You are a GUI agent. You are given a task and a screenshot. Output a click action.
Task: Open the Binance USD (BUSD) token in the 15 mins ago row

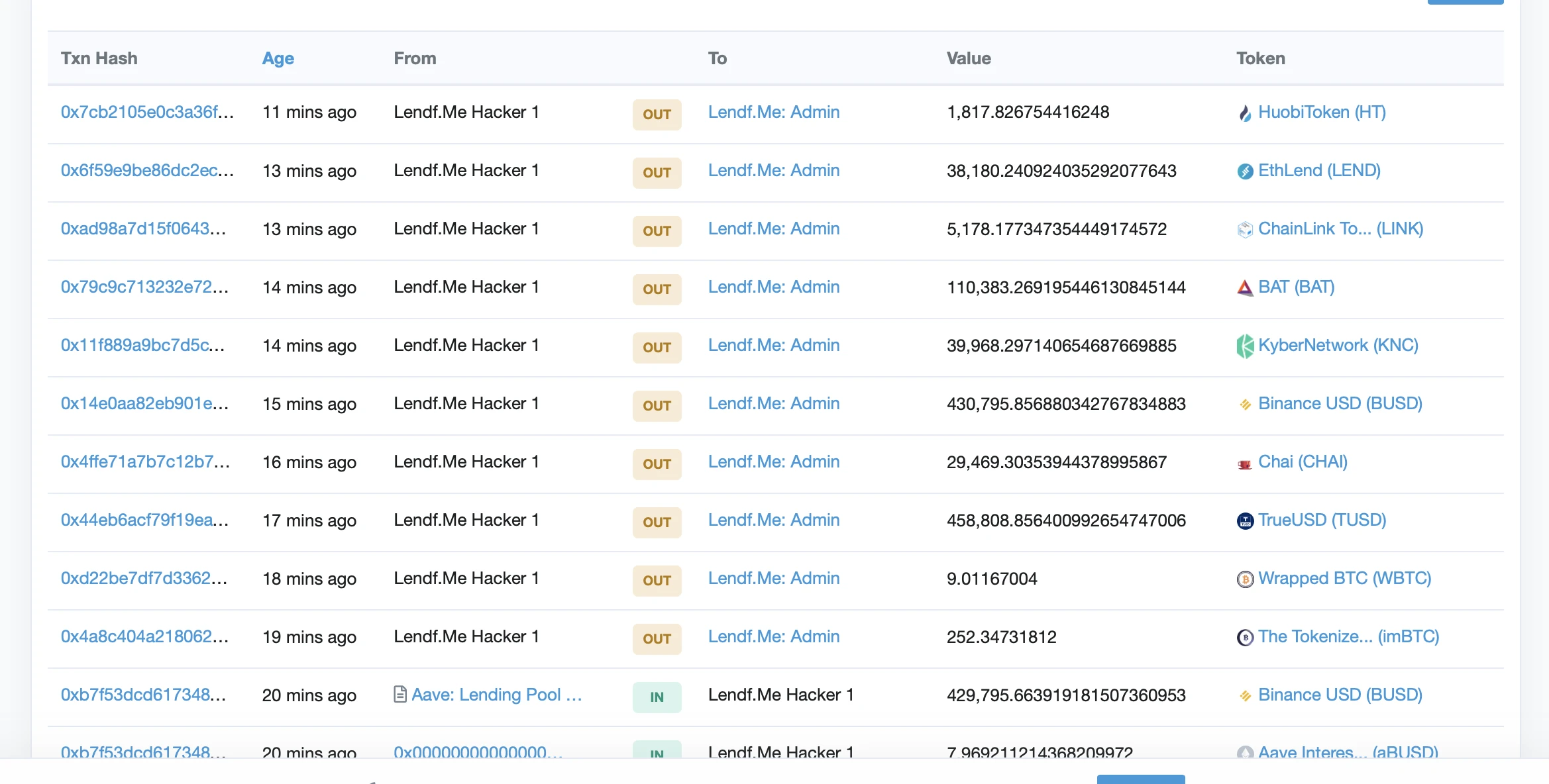click(1340, 403)
